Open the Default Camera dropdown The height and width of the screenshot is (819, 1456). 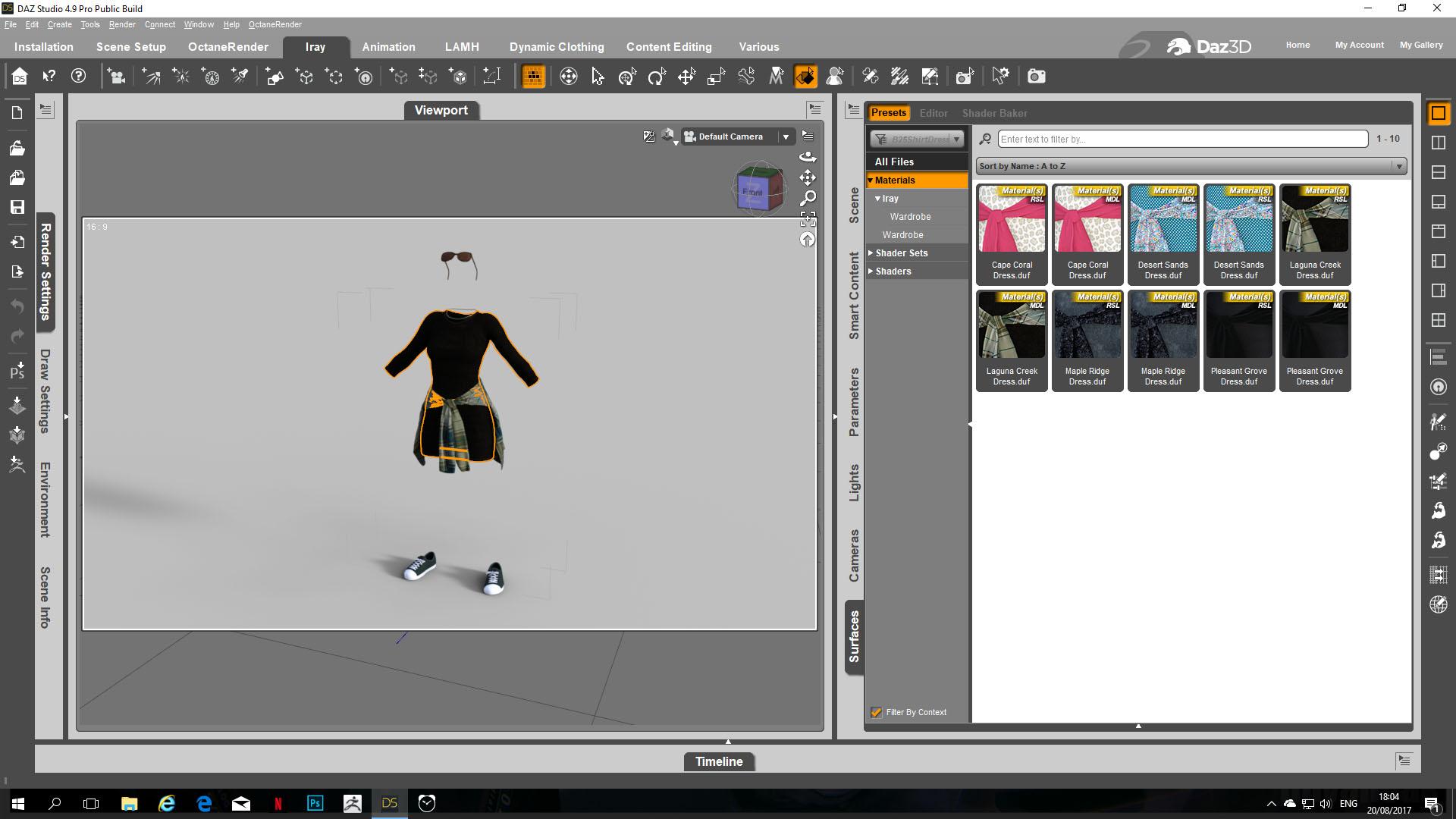click(786, 136)
